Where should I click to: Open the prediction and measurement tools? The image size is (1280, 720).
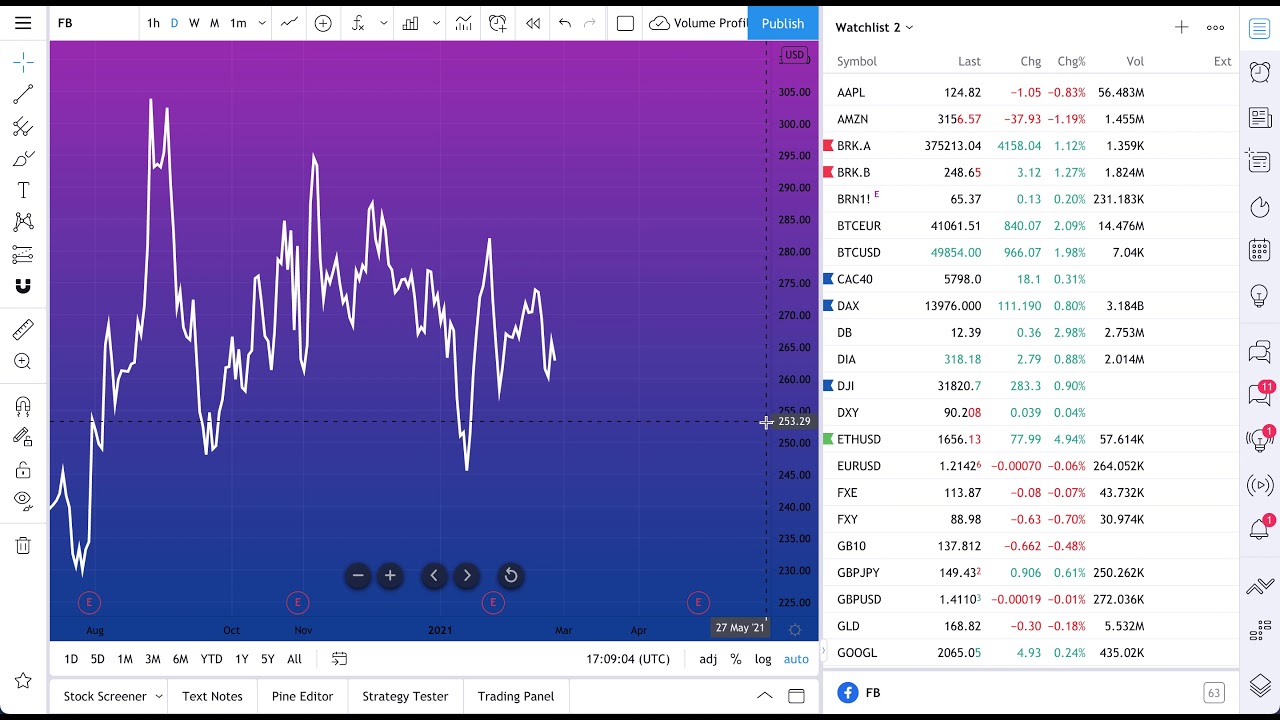23,254
